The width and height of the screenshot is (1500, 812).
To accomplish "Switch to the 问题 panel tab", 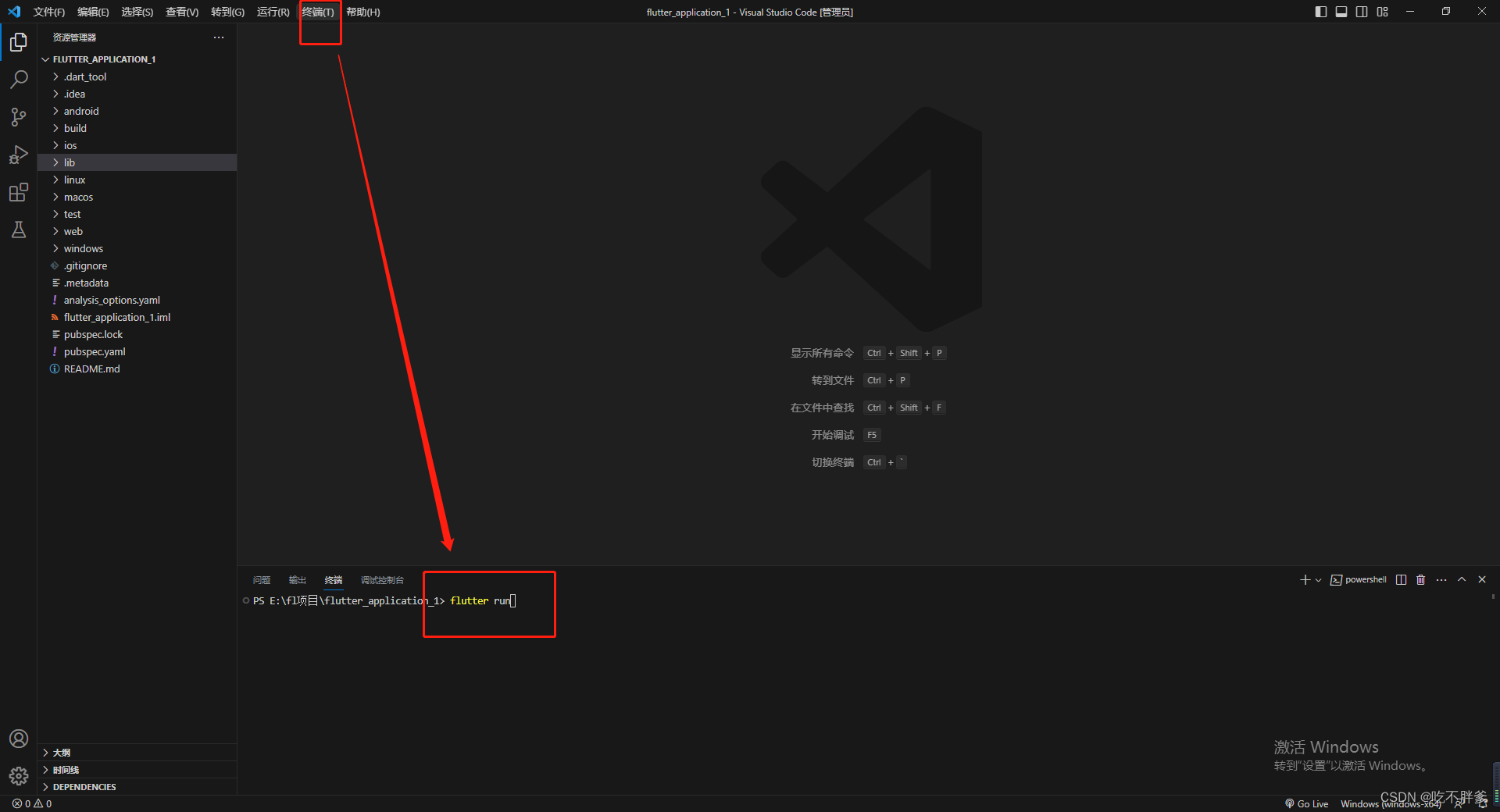I will pyautogui.click(x=262, y=580).
